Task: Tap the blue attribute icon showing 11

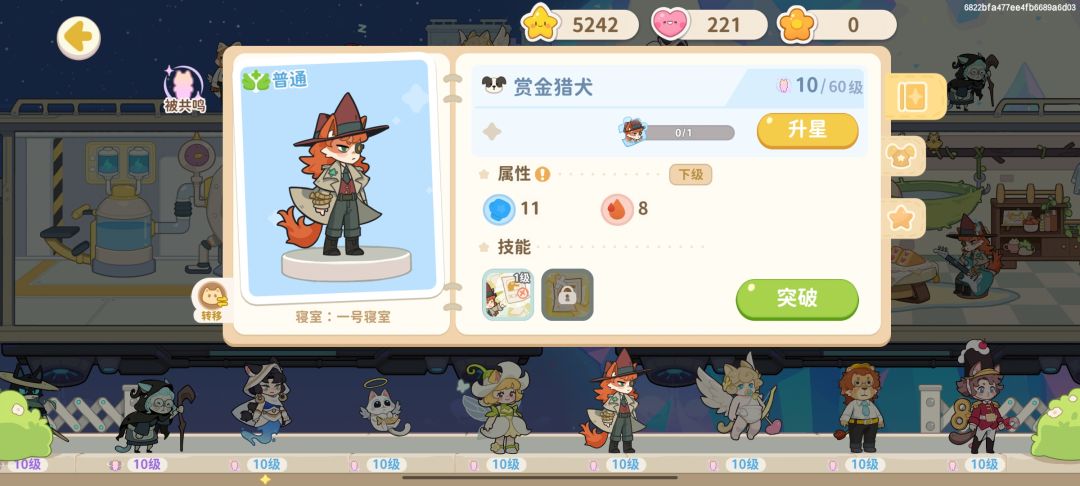Action: [499, 209]
